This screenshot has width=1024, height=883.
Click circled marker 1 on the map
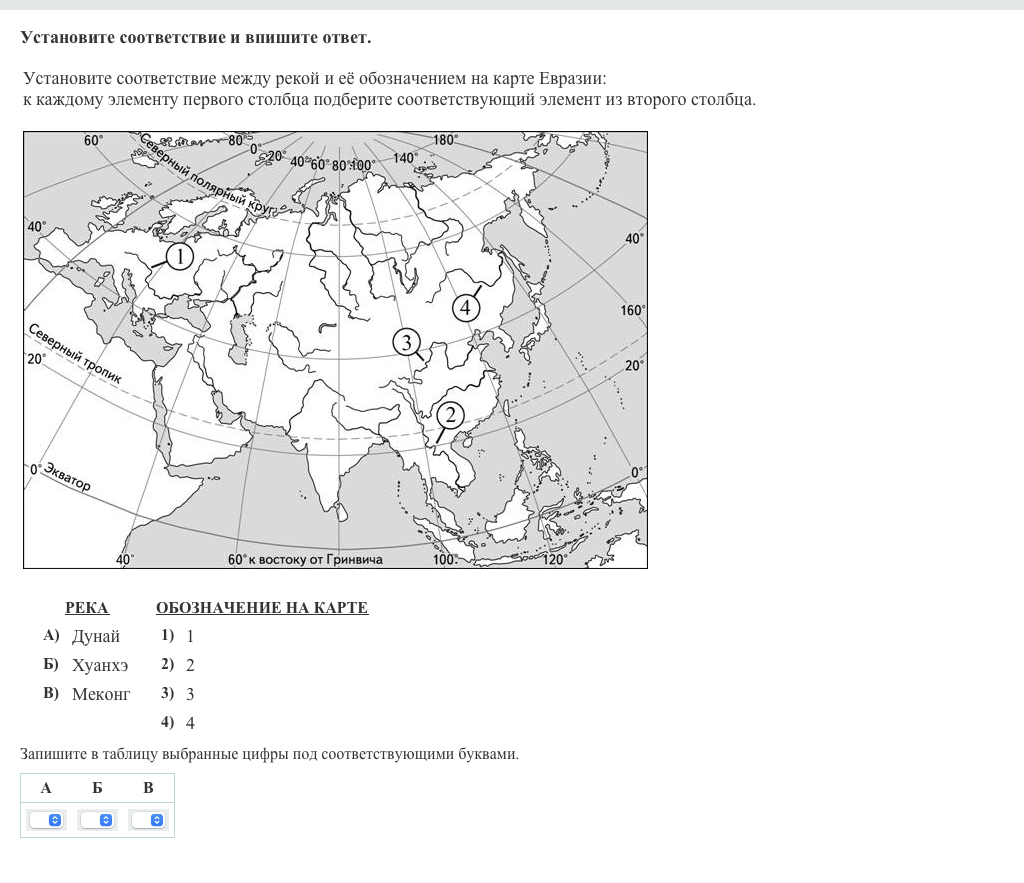click(178, 257)
